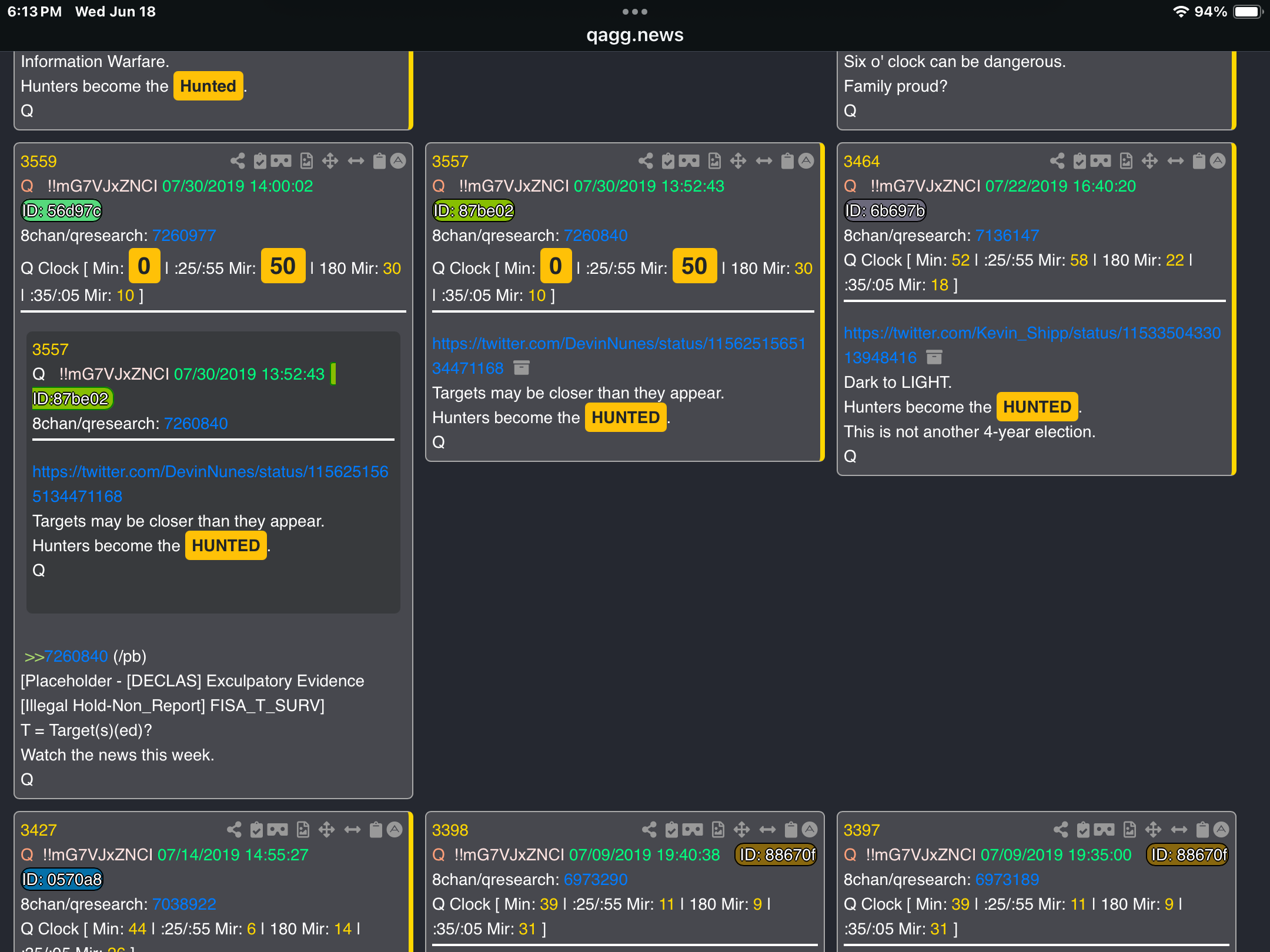Viewport: 1270px width, 952px height.
Task: Open archive icon beside the DevinNunes tweet link
Action: click(522, 368)
